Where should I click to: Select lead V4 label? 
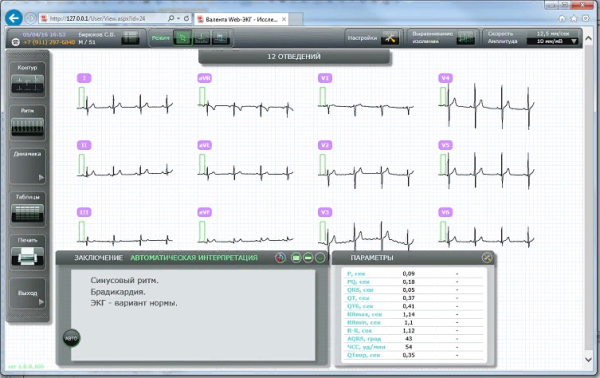click(445, 78)
